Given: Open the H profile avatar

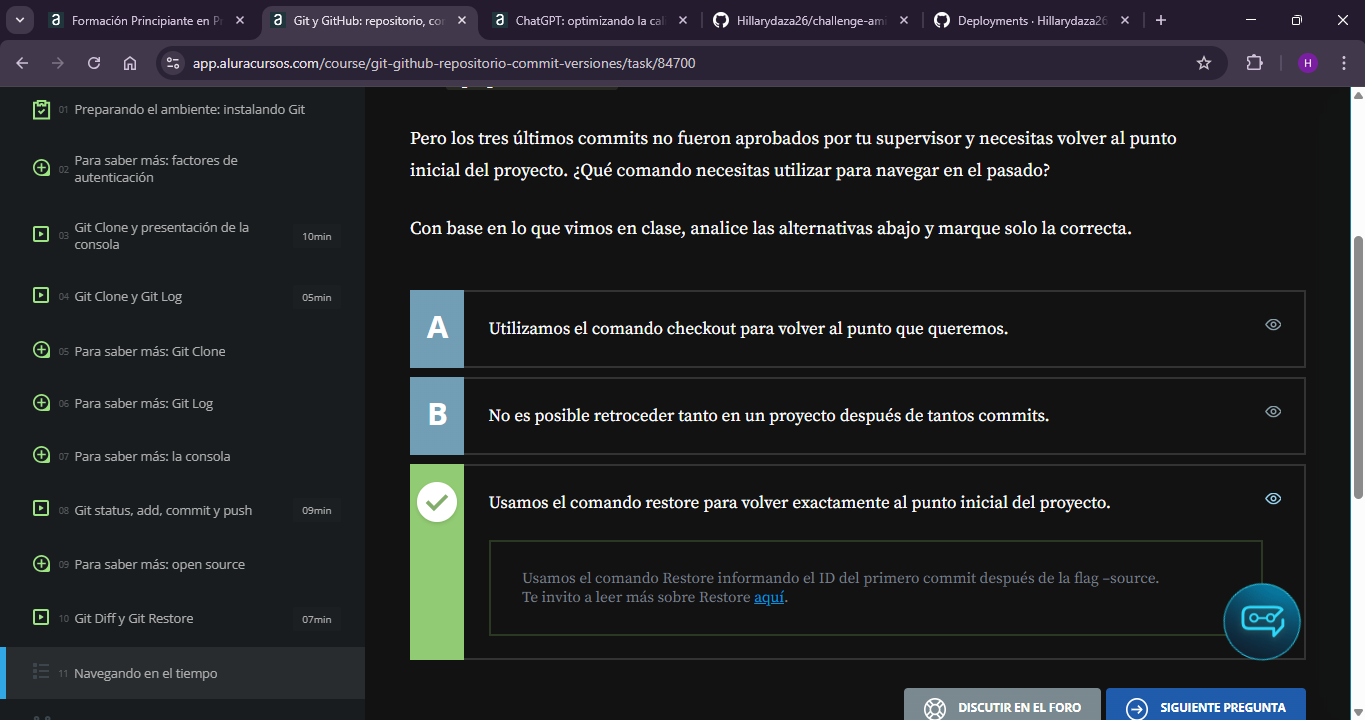Looking at the screenshot, I should (1308, 63).
